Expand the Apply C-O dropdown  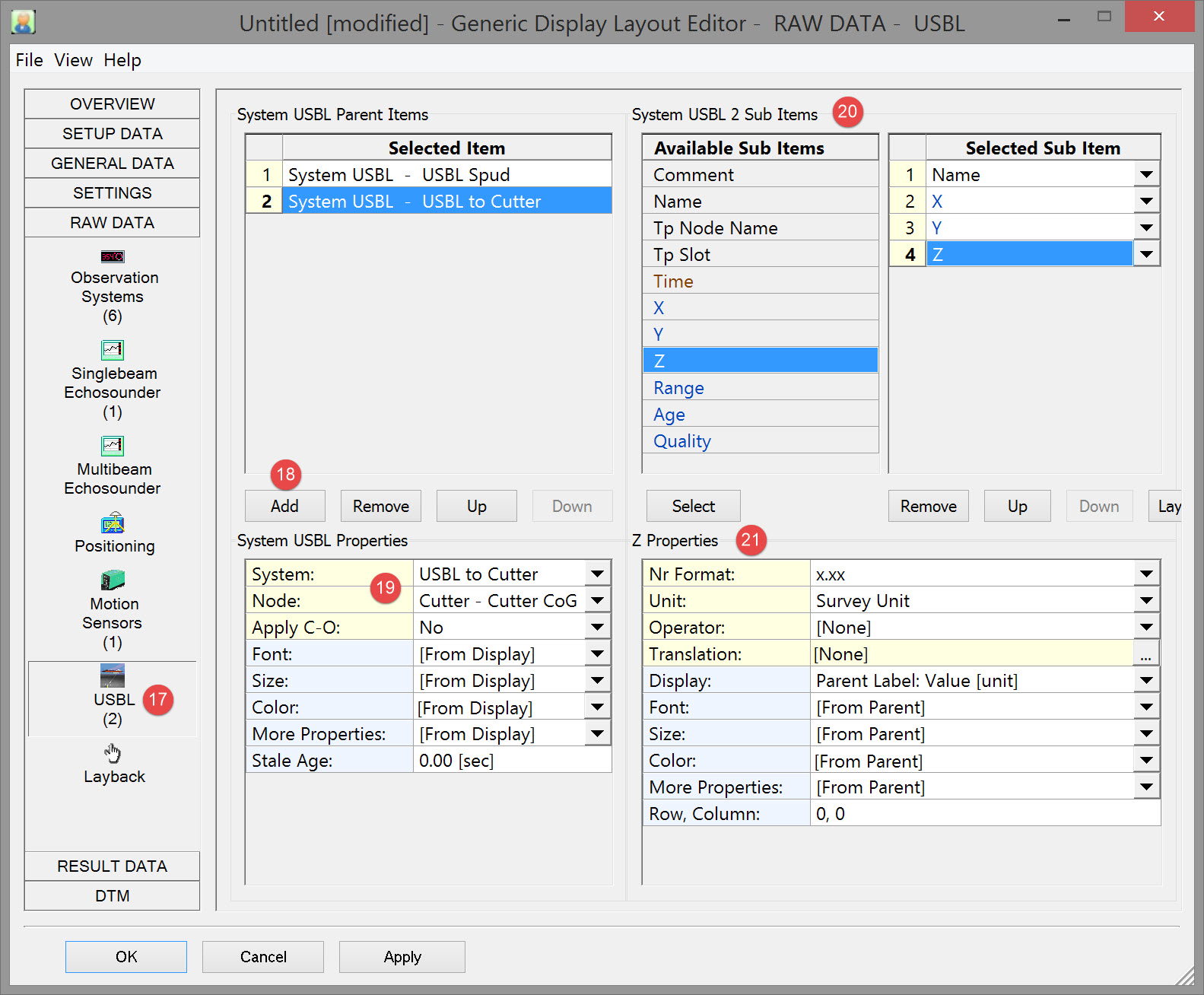(598, 628)
